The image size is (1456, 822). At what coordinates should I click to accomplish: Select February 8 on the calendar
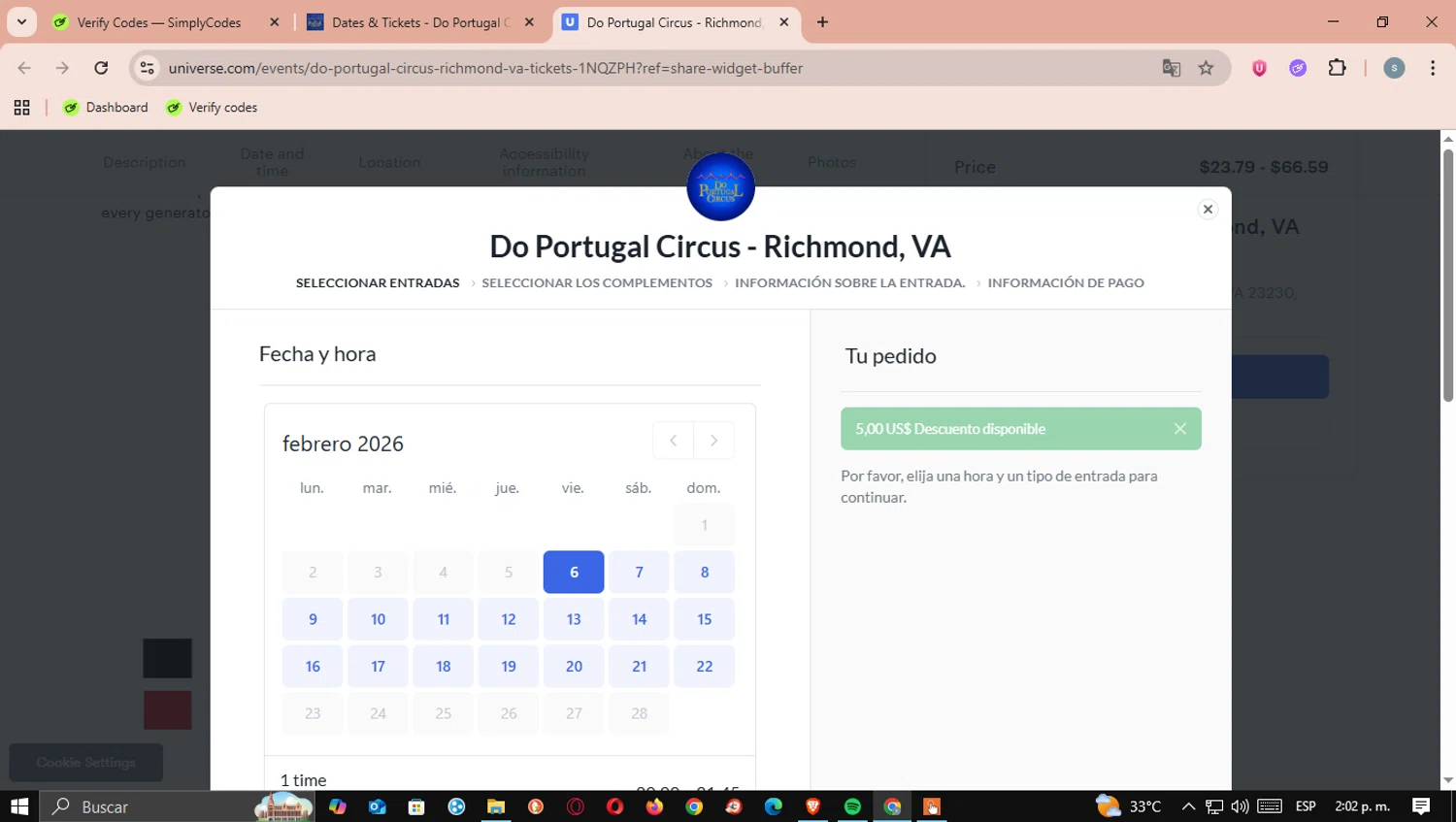(705, 573)
